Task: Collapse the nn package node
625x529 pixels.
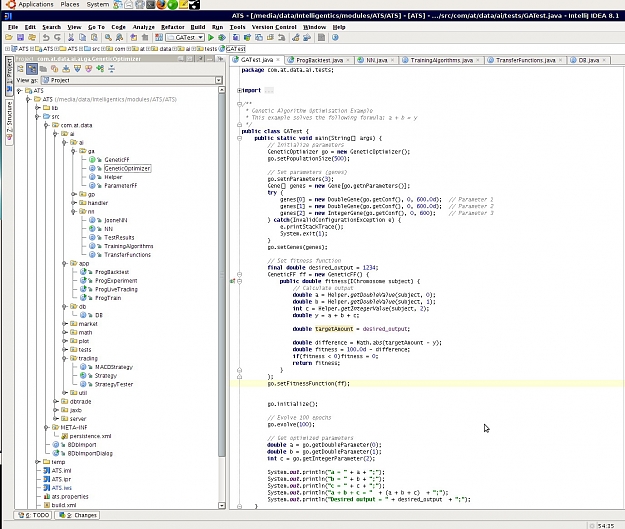Action: click(x=74, y=212)
